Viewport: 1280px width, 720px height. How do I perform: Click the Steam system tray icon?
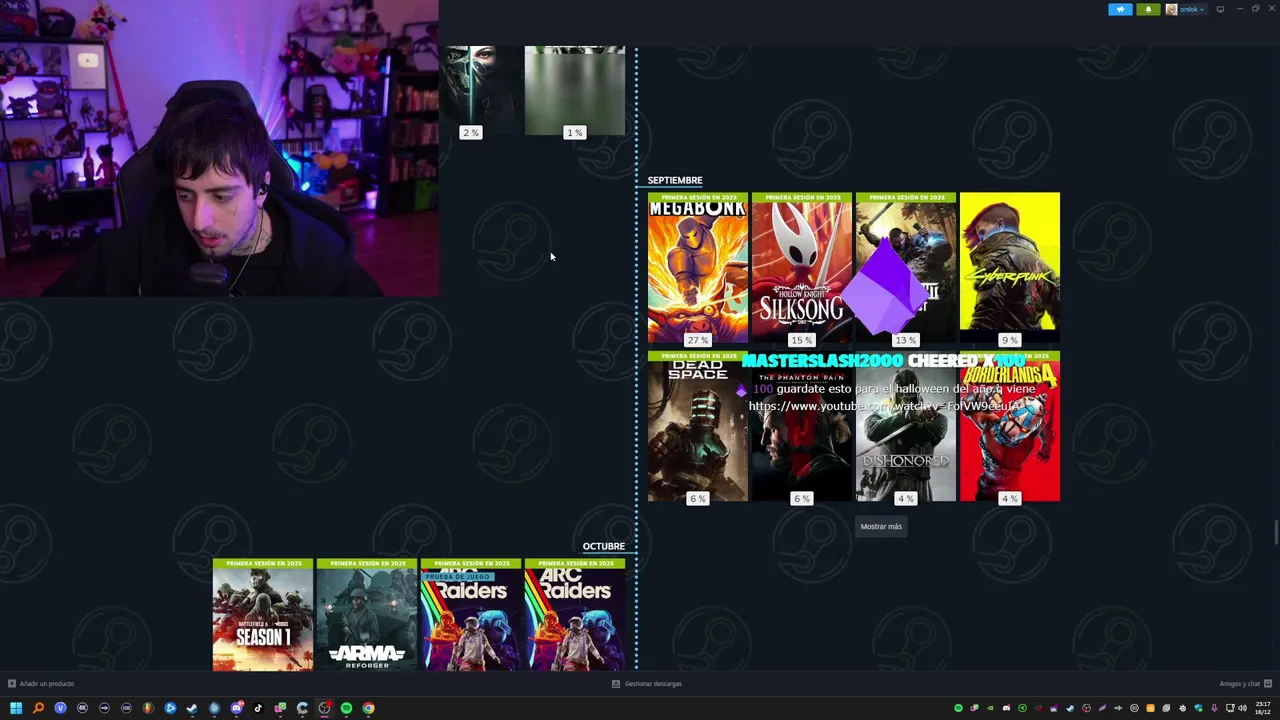click(1070, 708)
